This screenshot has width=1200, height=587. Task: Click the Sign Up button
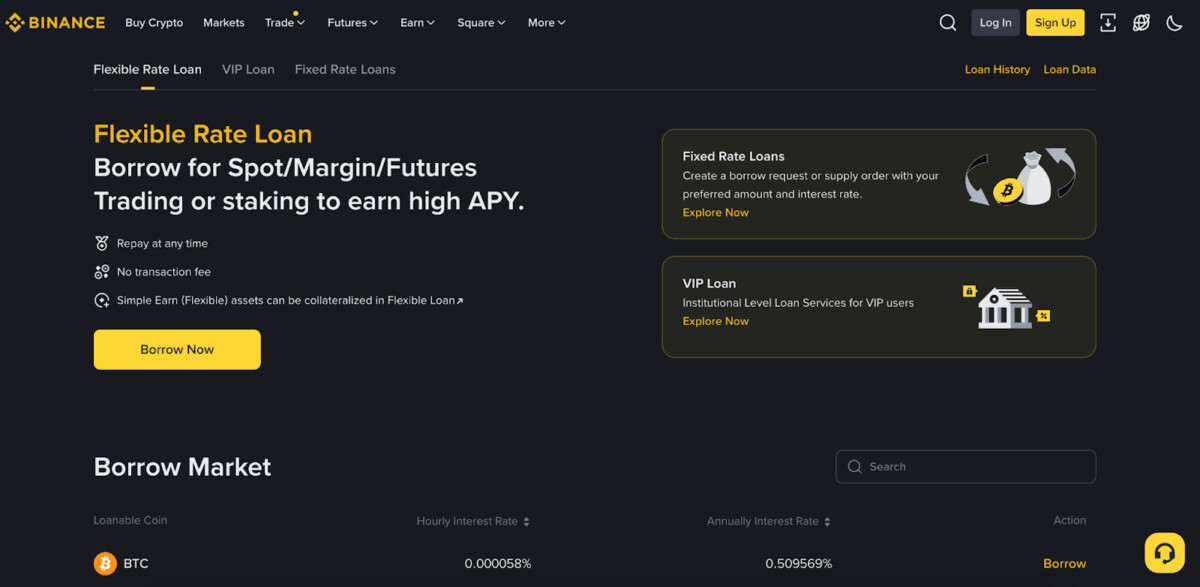tap(1055, 22)
